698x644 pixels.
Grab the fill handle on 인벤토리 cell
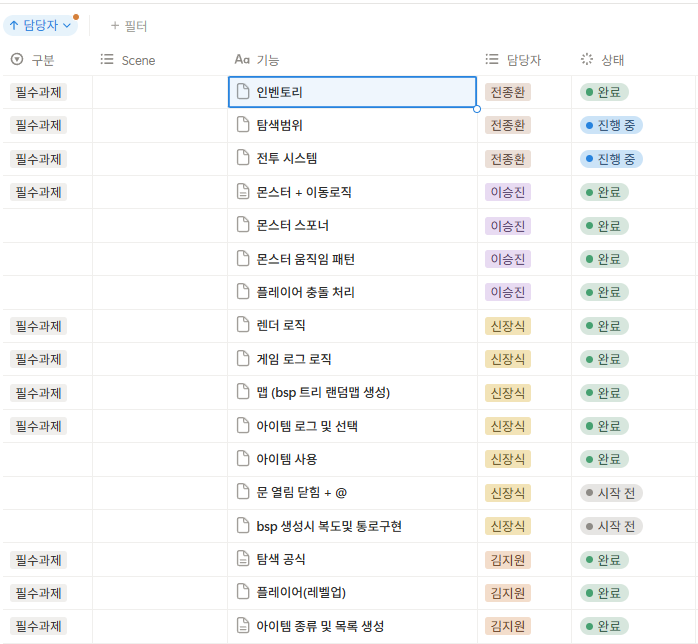click(x=477, y=109)
